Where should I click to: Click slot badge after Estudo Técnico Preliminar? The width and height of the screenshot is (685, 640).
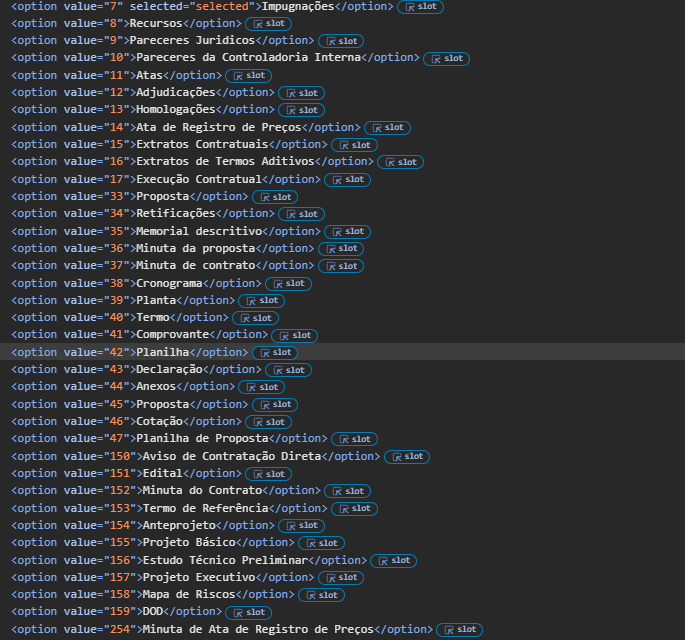(393, 560)
